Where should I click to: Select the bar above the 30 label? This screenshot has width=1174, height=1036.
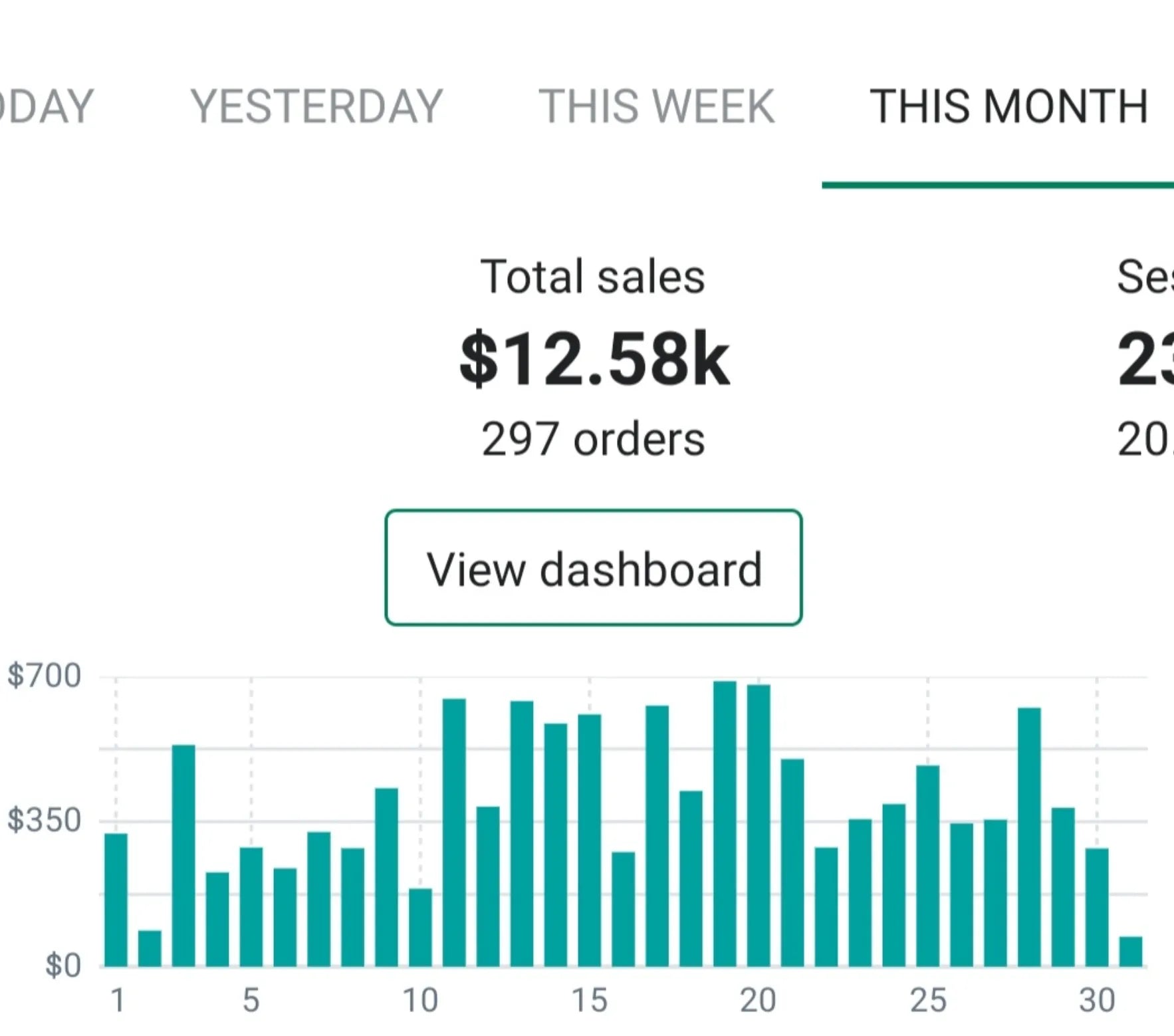(1097, 907)
